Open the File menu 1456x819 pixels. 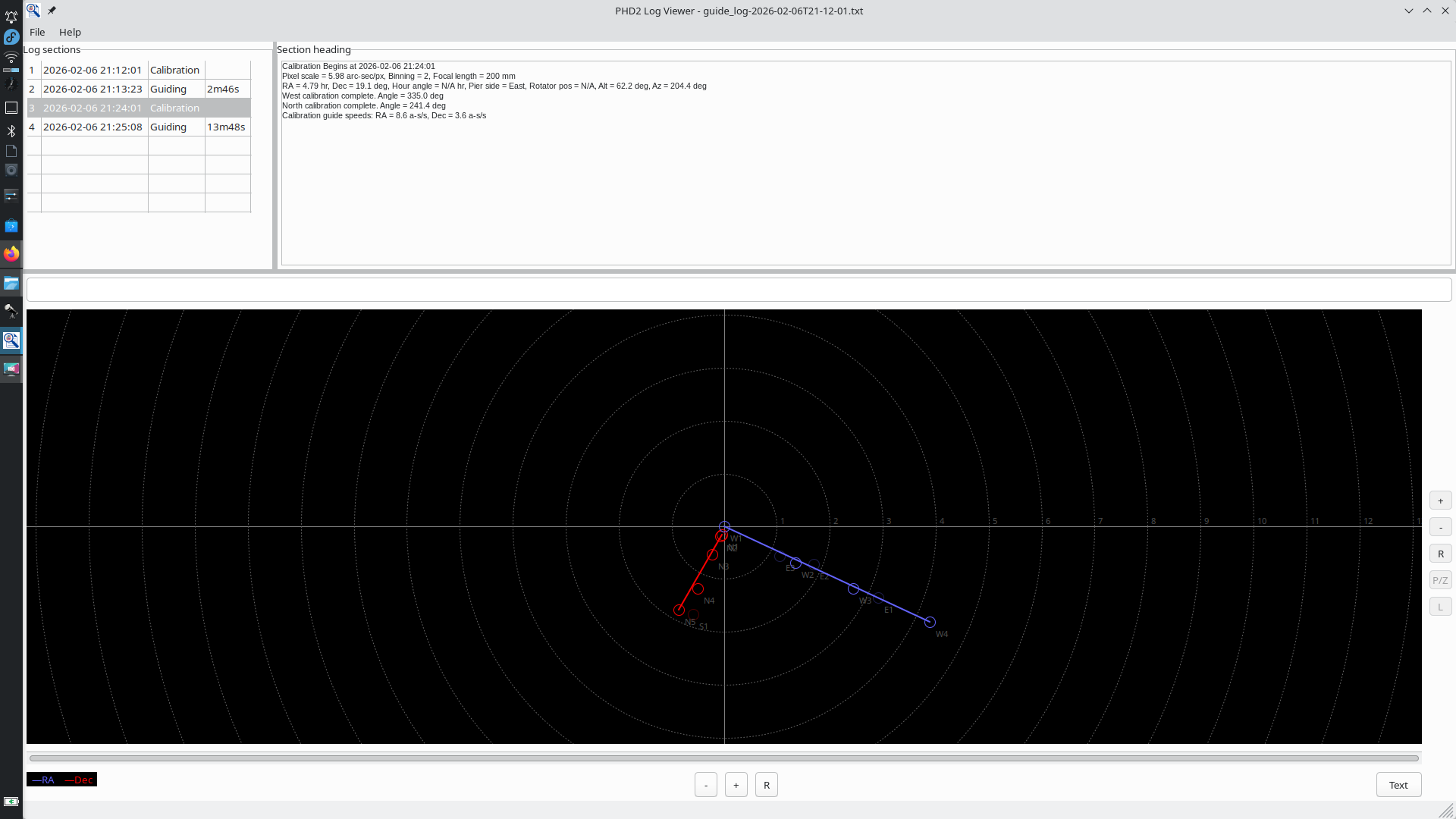pos(37,32)
